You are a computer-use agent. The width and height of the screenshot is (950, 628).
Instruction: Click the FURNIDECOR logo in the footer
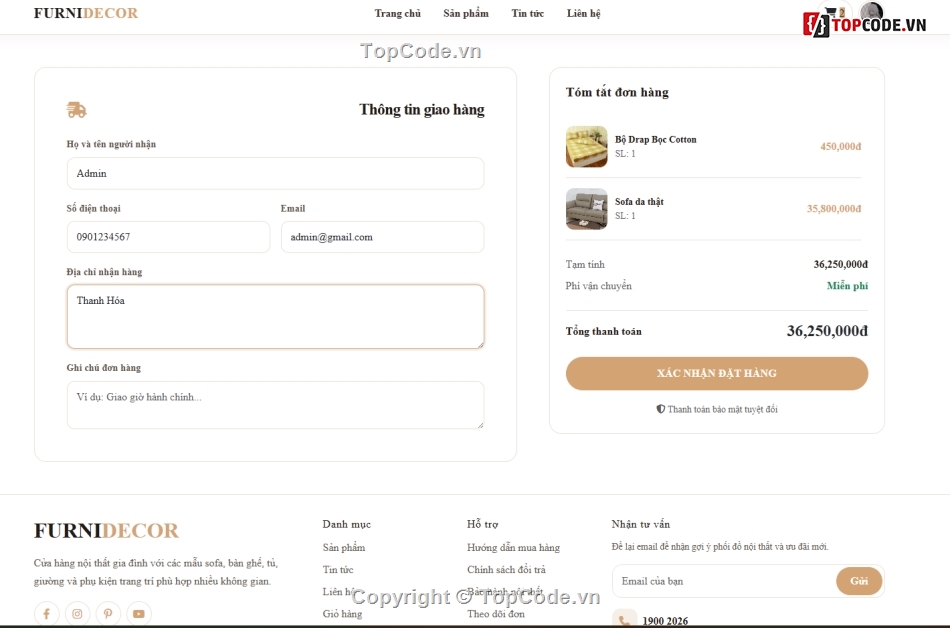click(106, 530)
